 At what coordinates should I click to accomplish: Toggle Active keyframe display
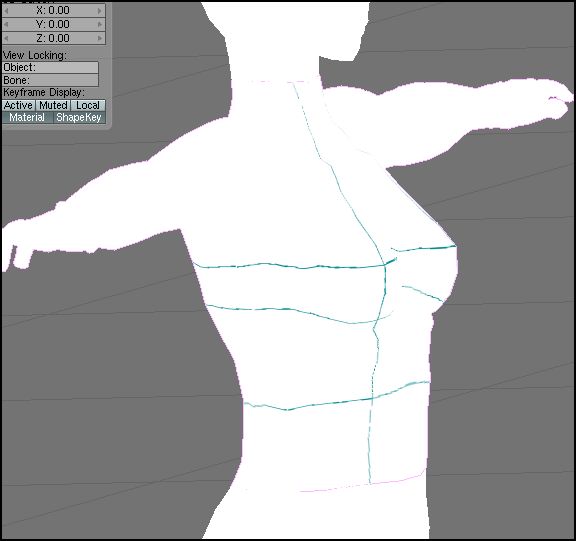[x=19, y=105]
